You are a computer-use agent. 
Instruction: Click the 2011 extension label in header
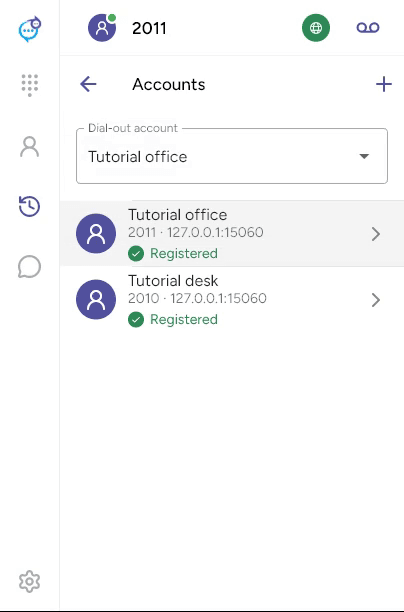[x=149, y=28]
